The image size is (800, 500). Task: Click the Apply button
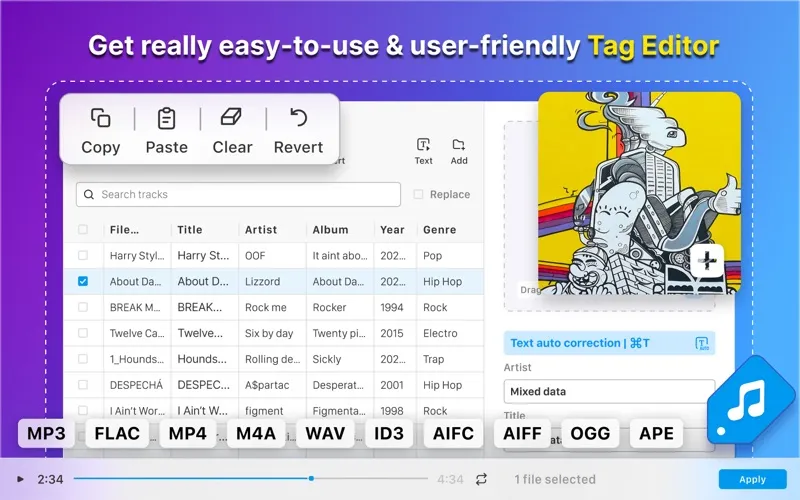pyautogui.click(x=753, y=479)
